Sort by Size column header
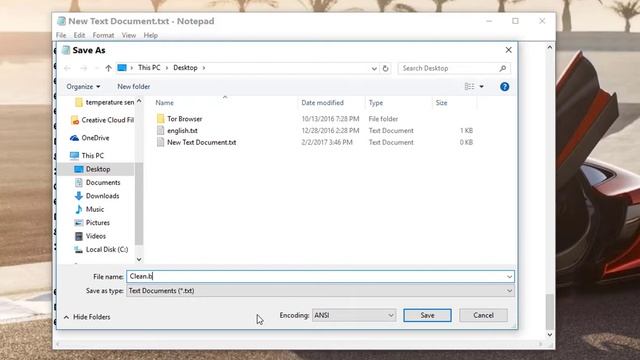Screen dimensions: 640x360 [x=441, y=103]
